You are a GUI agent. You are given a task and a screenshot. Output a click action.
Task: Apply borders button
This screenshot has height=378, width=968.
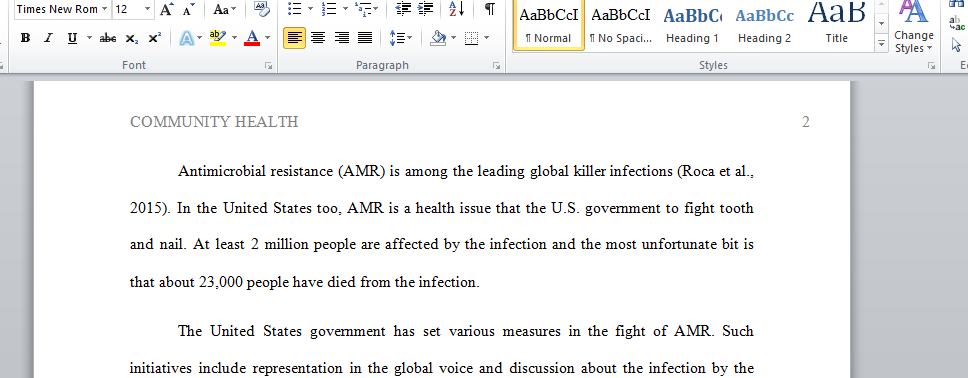(471, 38)
